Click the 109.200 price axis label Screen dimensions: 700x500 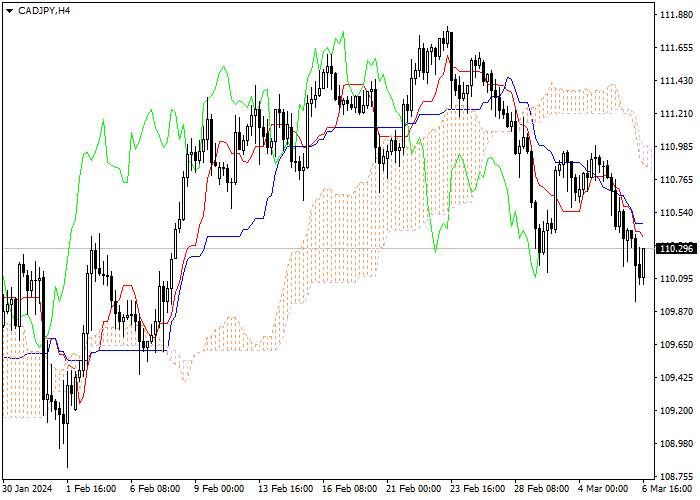coord(676,411)
